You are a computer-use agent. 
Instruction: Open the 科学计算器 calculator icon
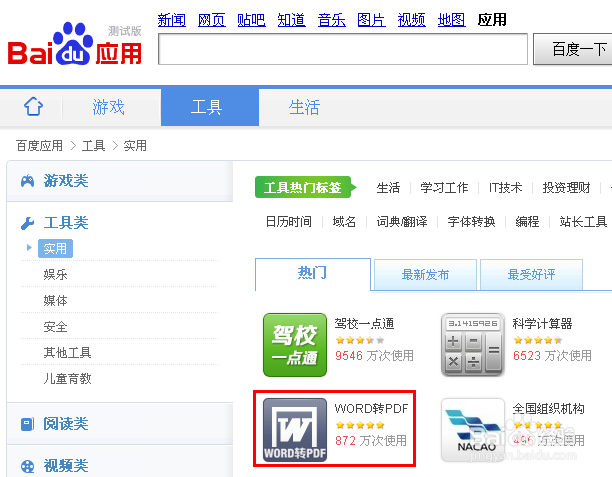pyautogui.click(x=473, y=345)
